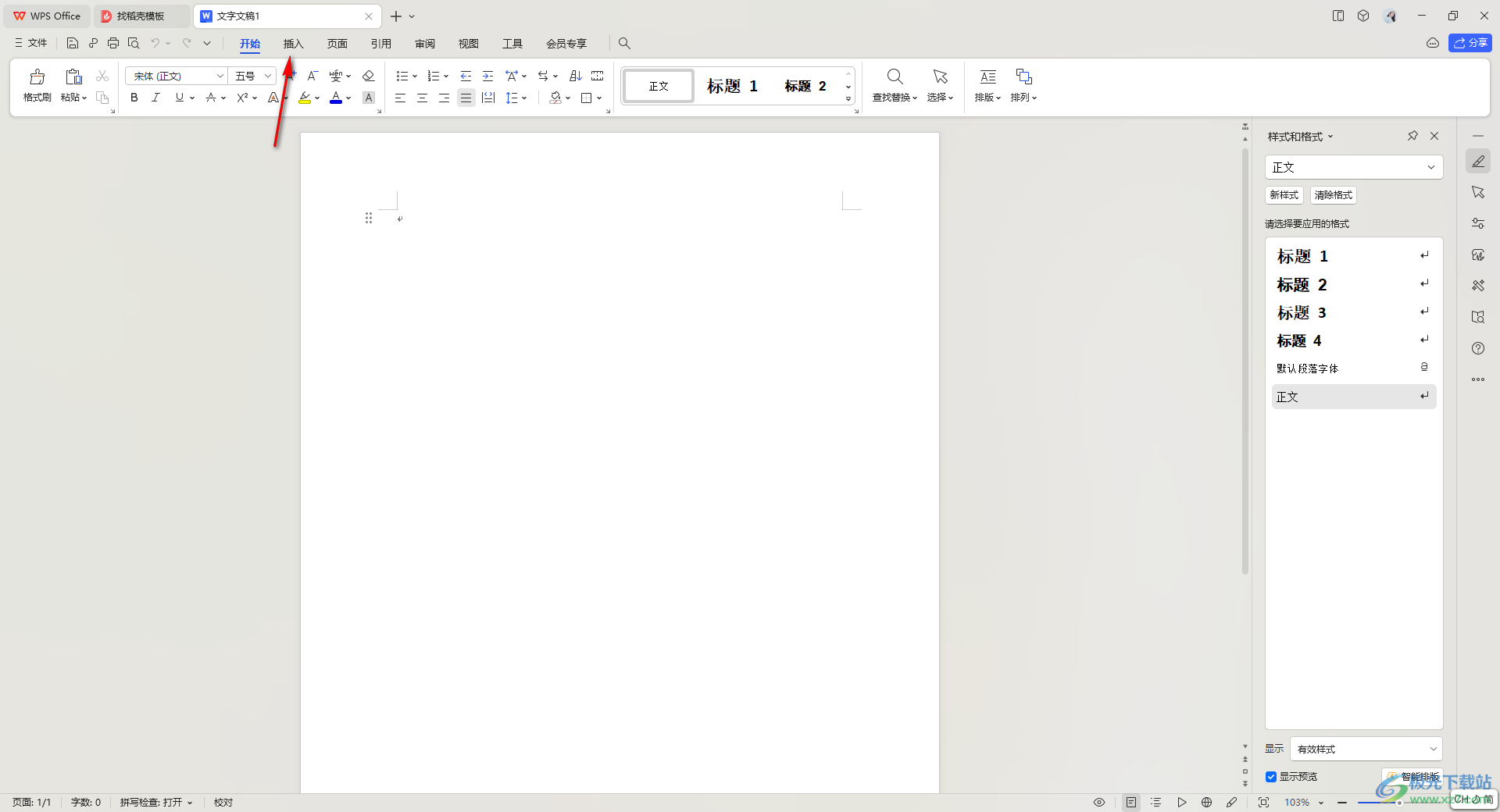Click the eraser Clear Formatting icon
The image size is (1500, 812).
pyautogui.click(x=369, y=76)
